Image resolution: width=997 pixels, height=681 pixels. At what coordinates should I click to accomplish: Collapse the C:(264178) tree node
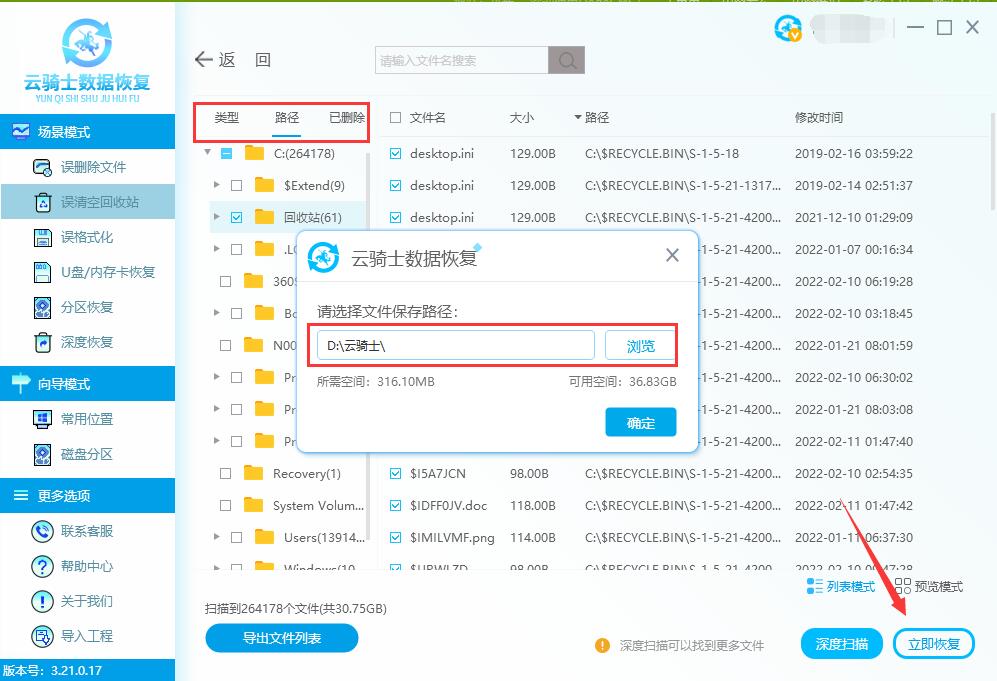tap(207, 153)
